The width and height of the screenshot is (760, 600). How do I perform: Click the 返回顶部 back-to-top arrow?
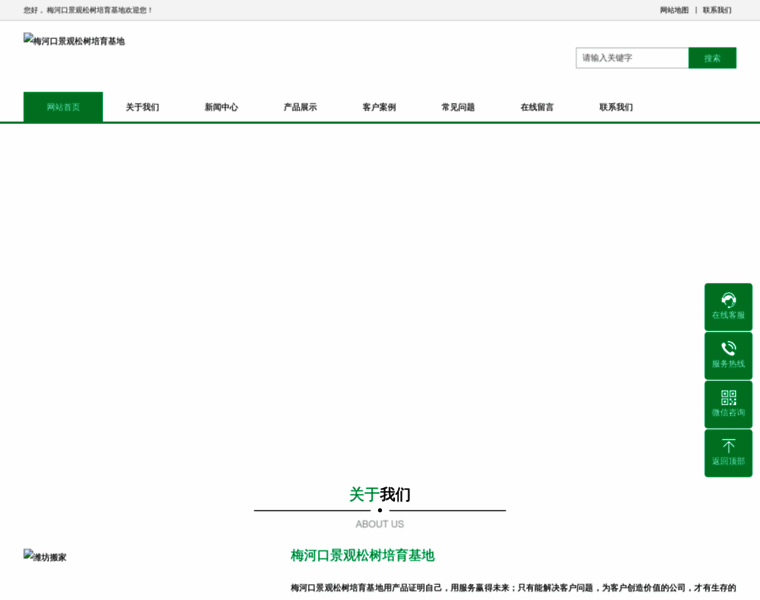click(728, 453)
